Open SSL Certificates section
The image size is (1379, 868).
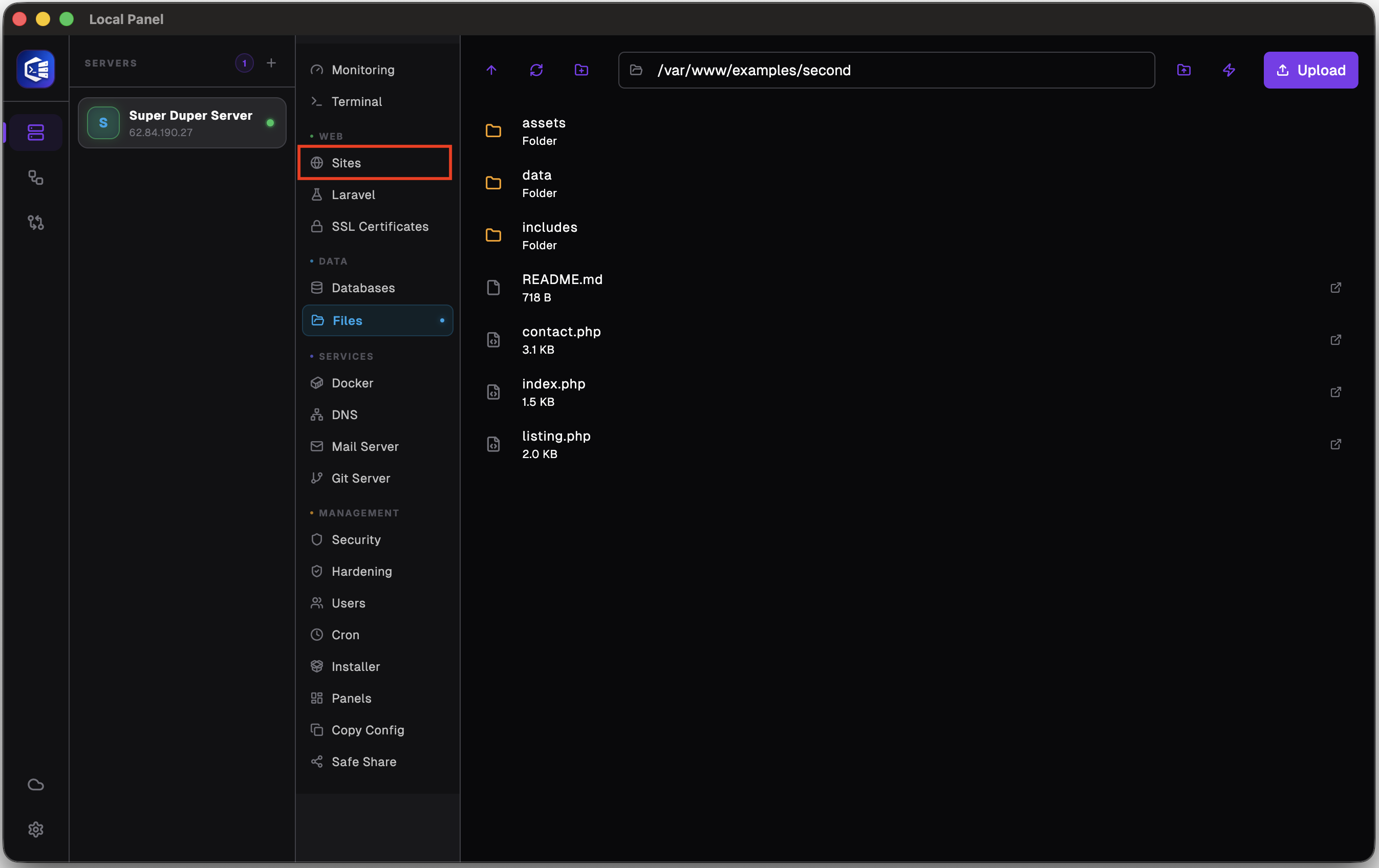click(377, 226)
